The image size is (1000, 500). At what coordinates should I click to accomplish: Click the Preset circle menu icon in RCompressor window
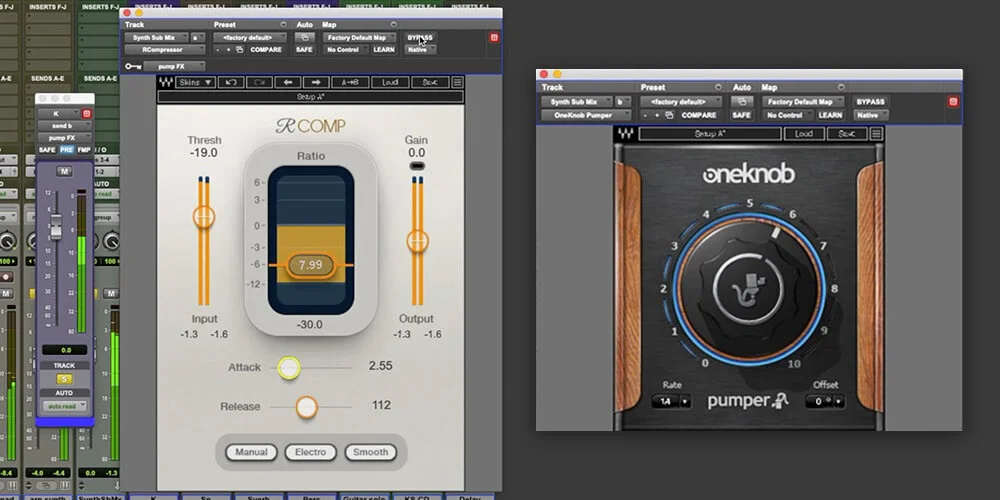283,25
